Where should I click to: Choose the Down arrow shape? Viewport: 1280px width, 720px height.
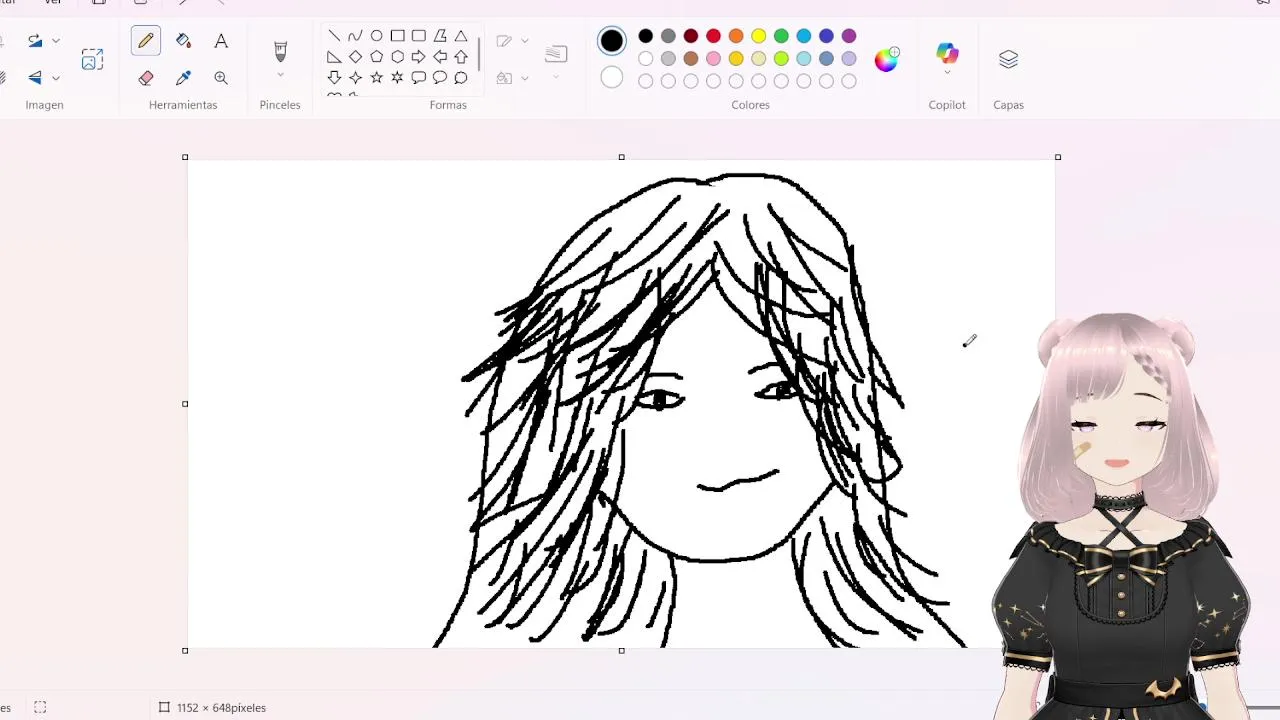(x=334, y=78)
